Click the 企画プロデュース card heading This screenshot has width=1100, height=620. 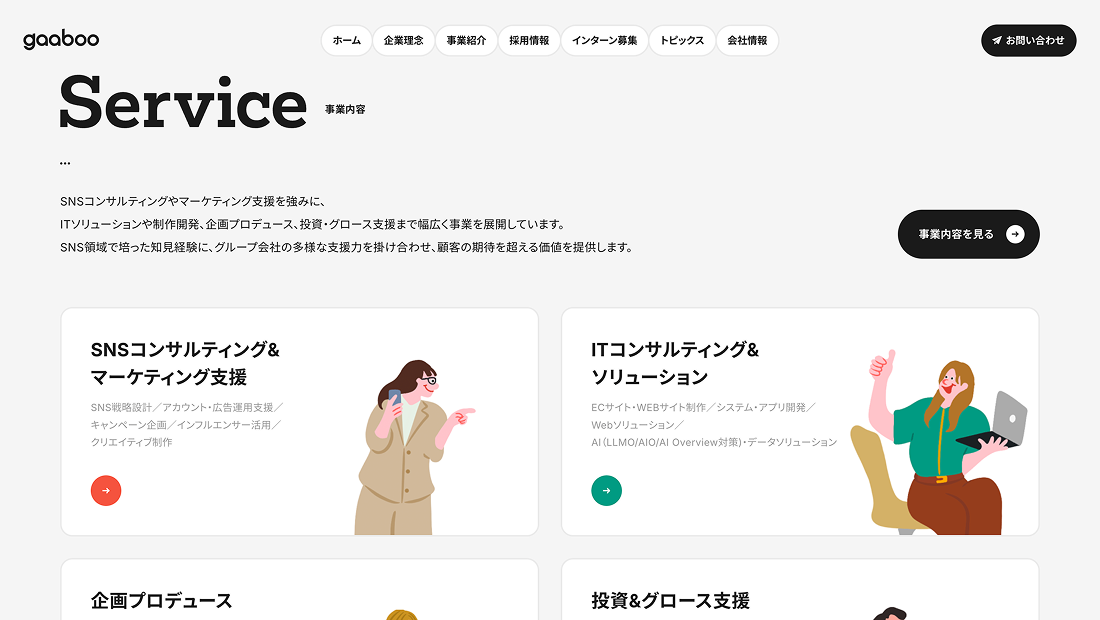[161, 600]
